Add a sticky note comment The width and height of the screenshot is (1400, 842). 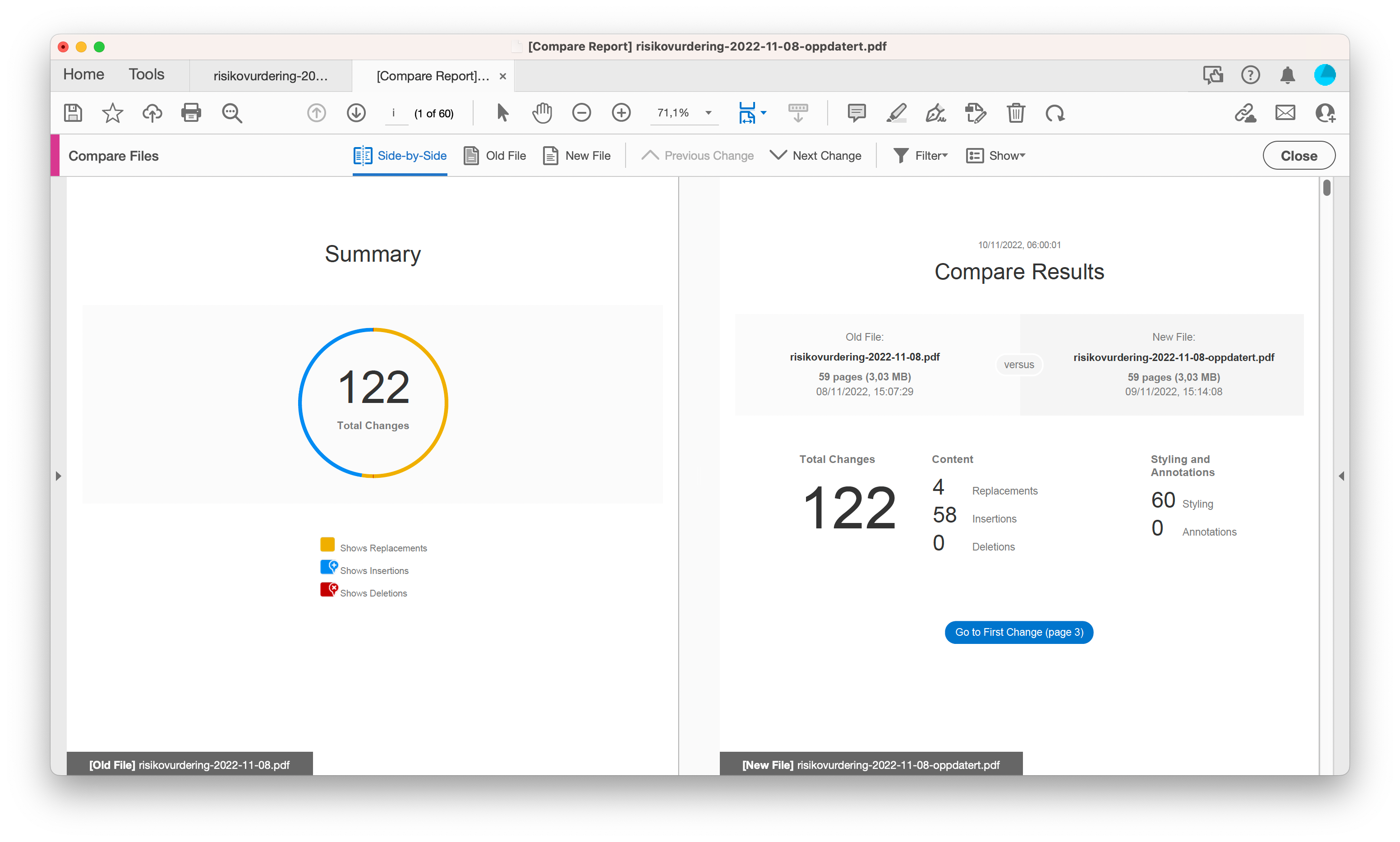point(856,113)
